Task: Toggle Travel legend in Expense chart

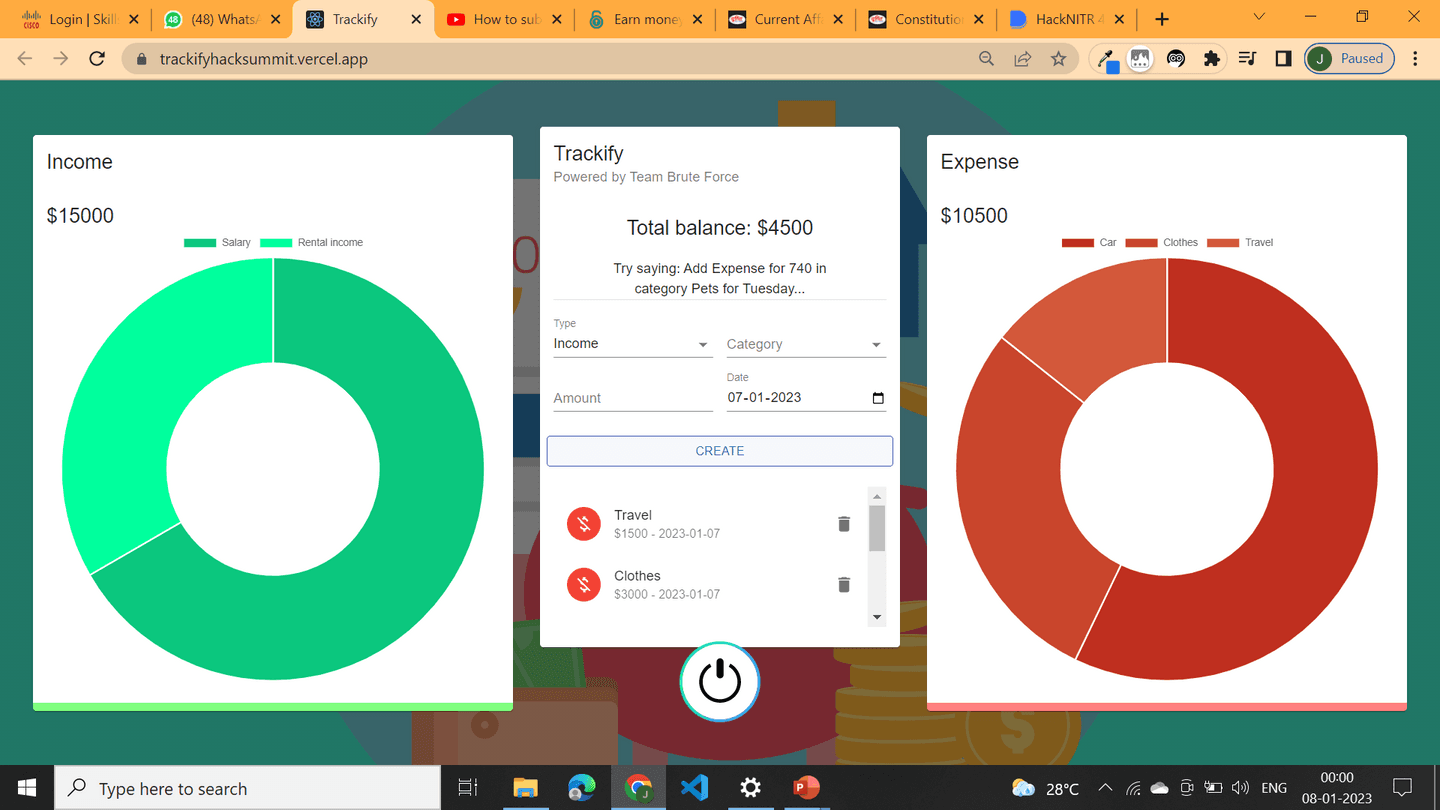Action: [x=1240, y=243]
